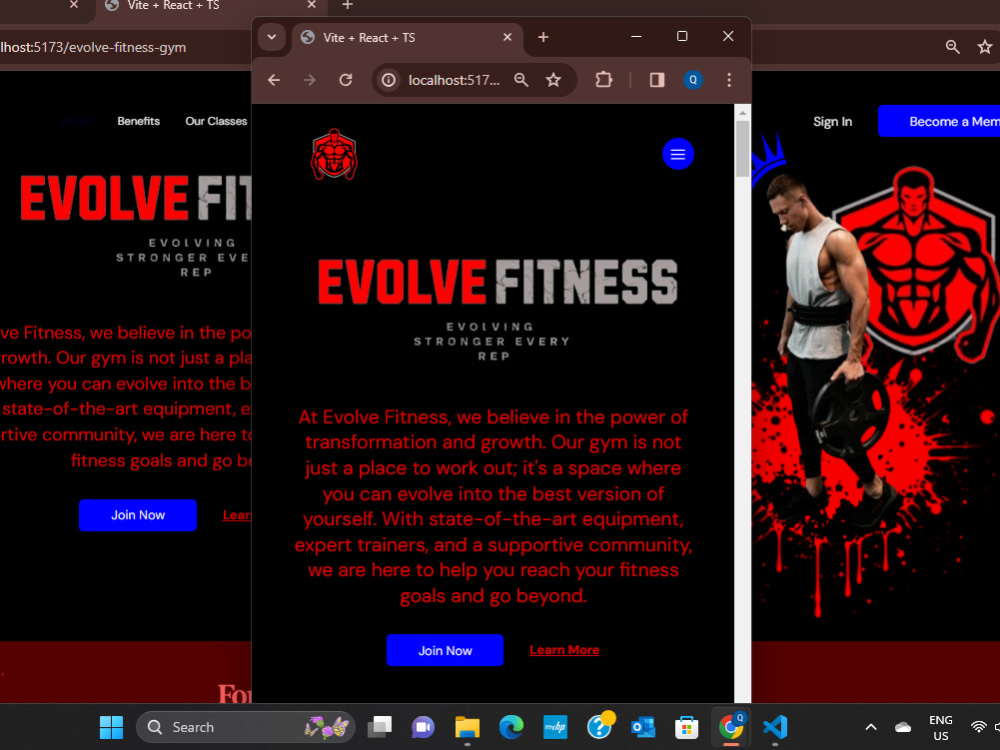Click the red muscle man logo
Screen dimensions: 1000x750
point(334,154)
